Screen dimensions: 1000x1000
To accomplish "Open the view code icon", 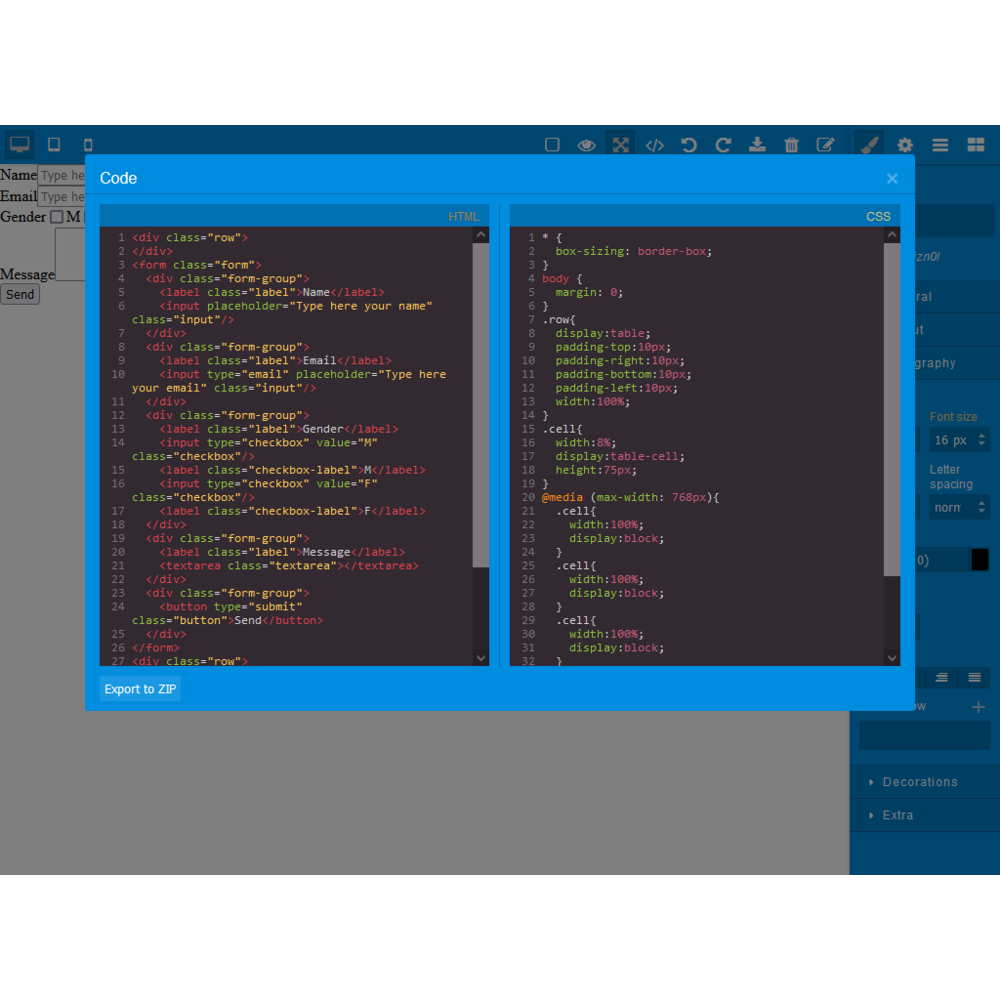I will (x=654, y=145).
